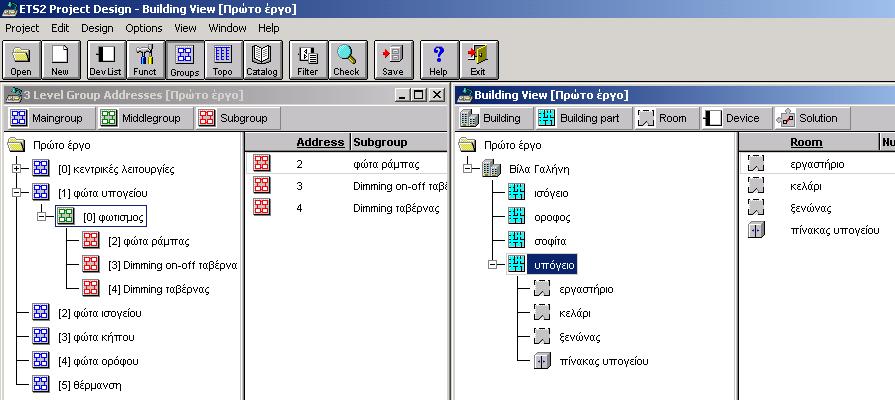Open the Options menu

144,28
